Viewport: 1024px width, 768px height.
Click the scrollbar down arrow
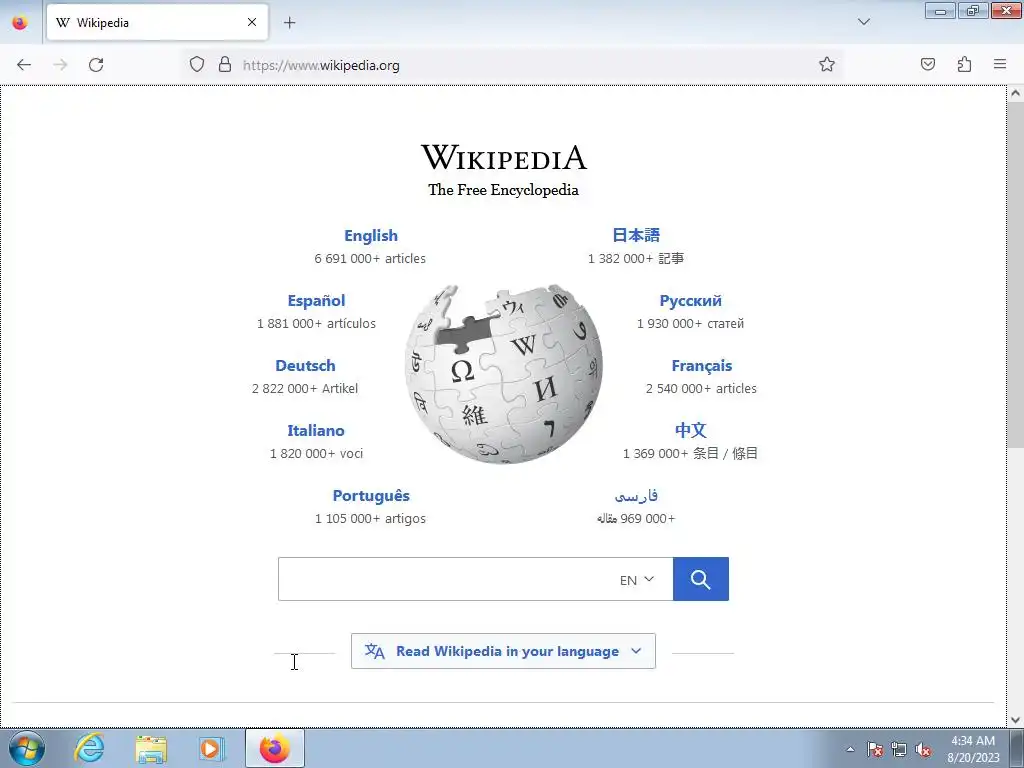pyautogui.click(x=1016, y=720)
